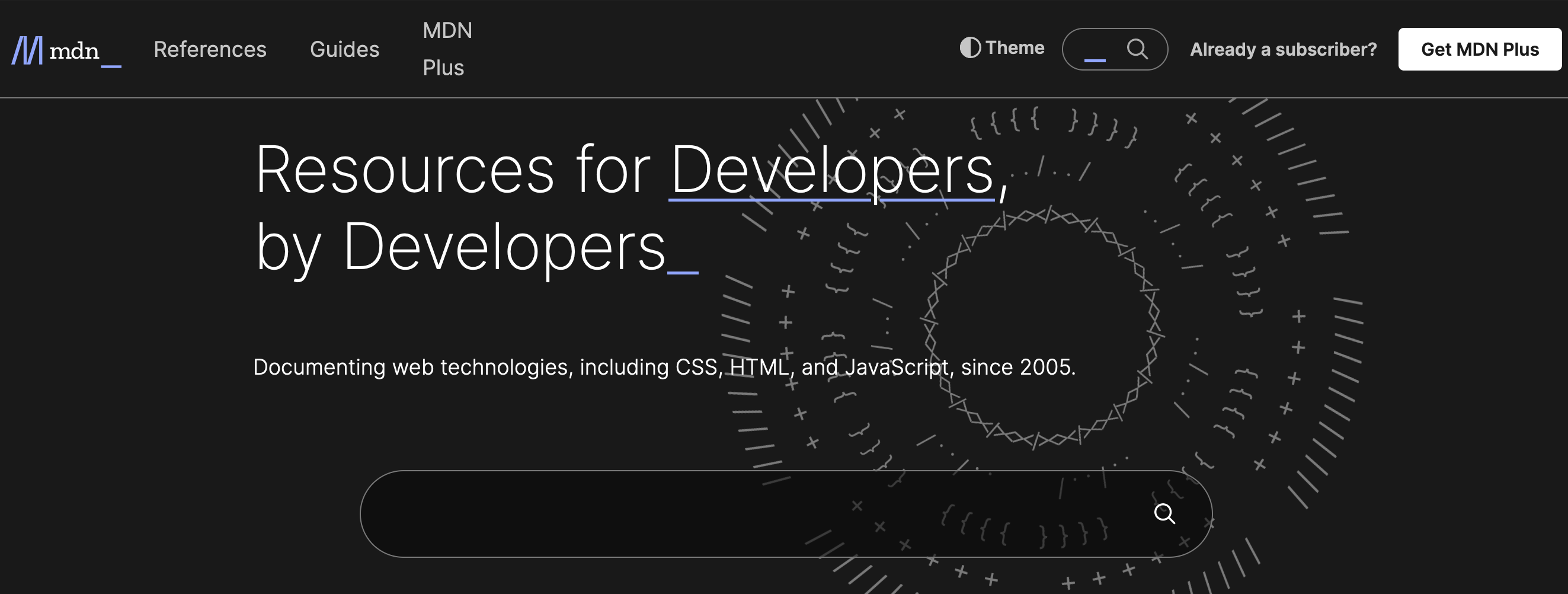This screenshot has height=594, width=1568.
Task: Click the header search magnifier icon
Action: point(1137,49)
